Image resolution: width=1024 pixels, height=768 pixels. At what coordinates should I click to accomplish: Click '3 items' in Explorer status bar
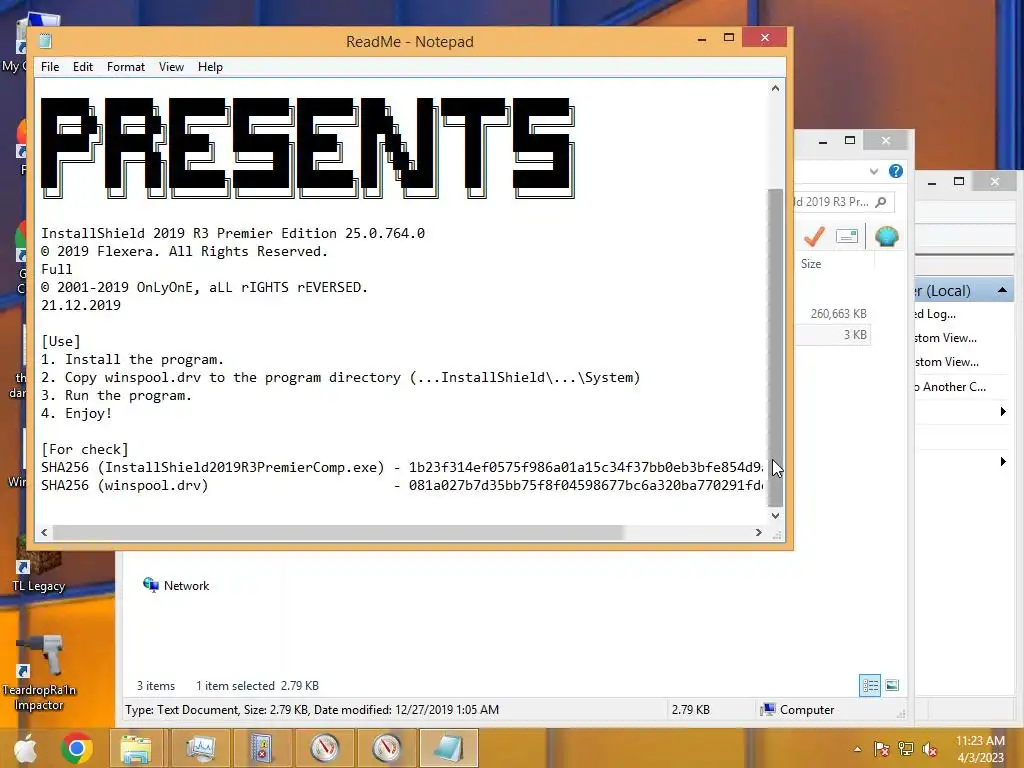pyautogui.click(x=155, y=686)
